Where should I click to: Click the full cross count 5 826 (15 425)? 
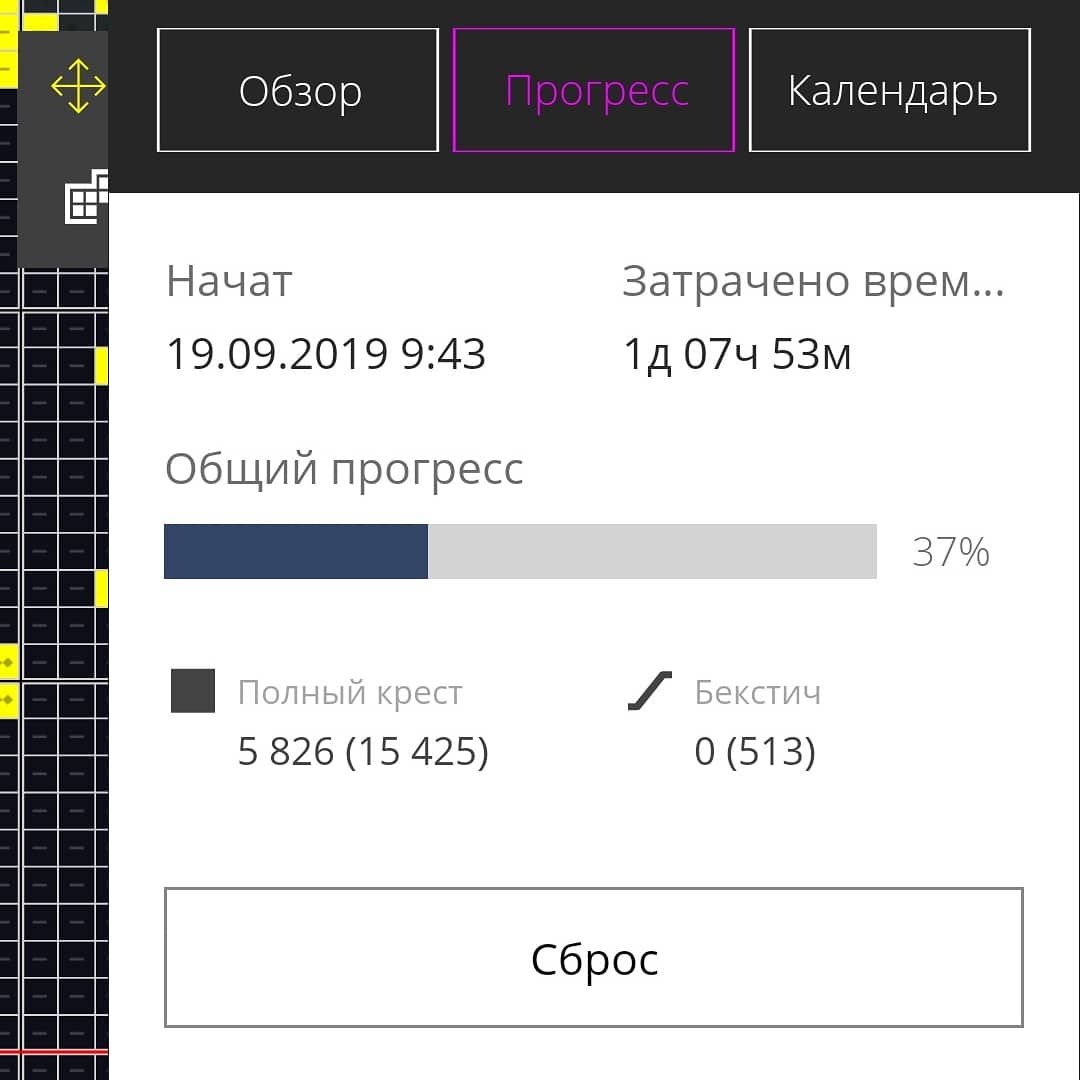tap(363, 751)
